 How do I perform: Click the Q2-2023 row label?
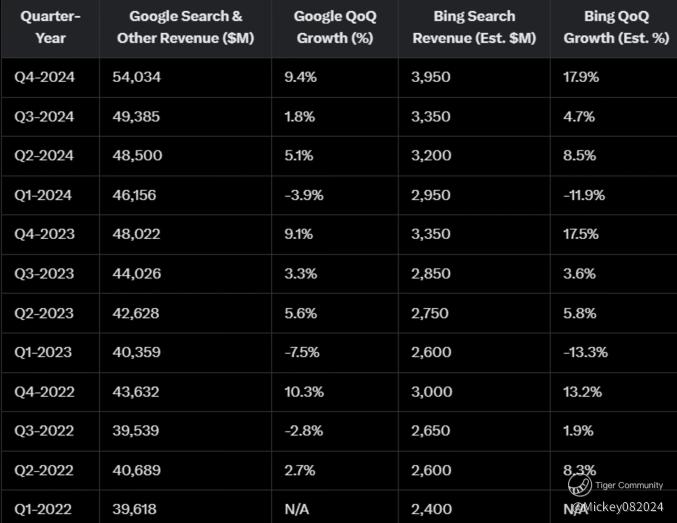point(44,313)
